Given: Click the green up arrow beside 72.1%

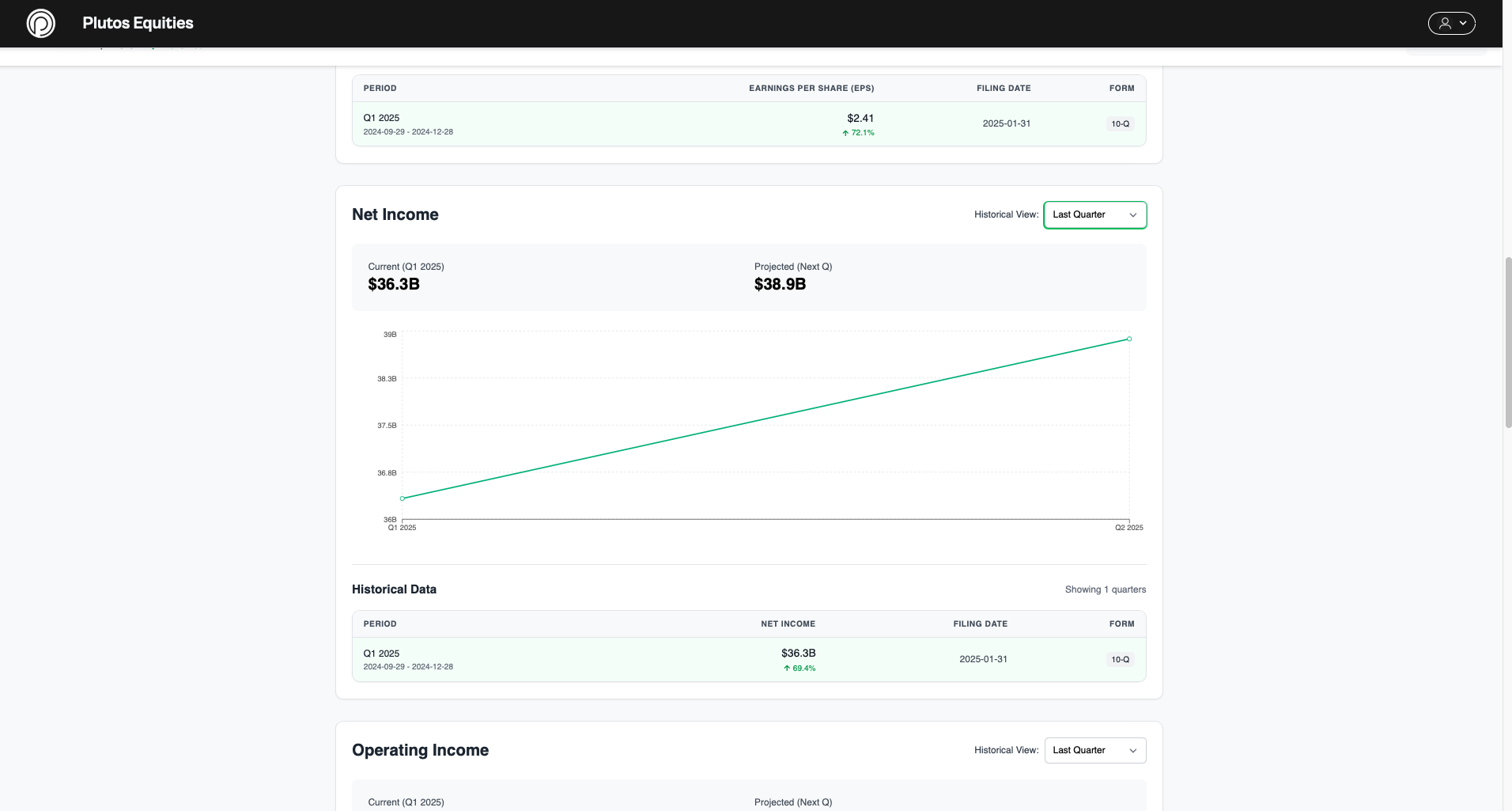Looking at the screenshot, I should pos(845,133).
